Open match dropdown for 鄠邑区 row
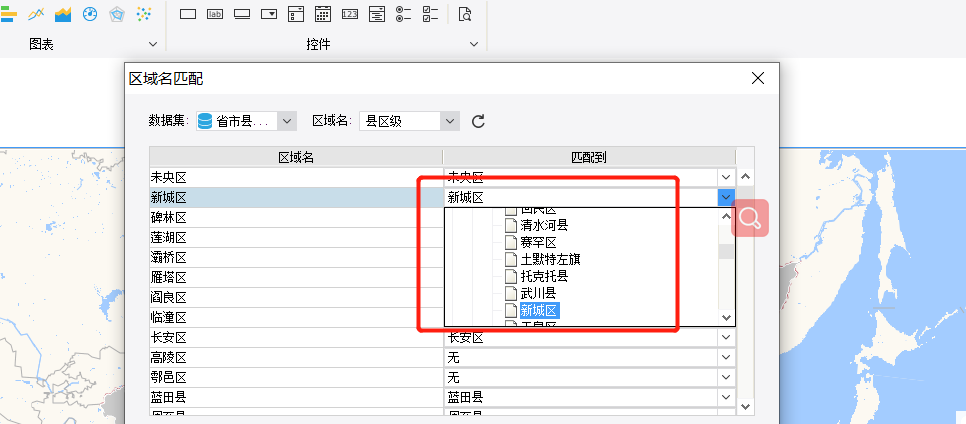 tap(726, 377)
